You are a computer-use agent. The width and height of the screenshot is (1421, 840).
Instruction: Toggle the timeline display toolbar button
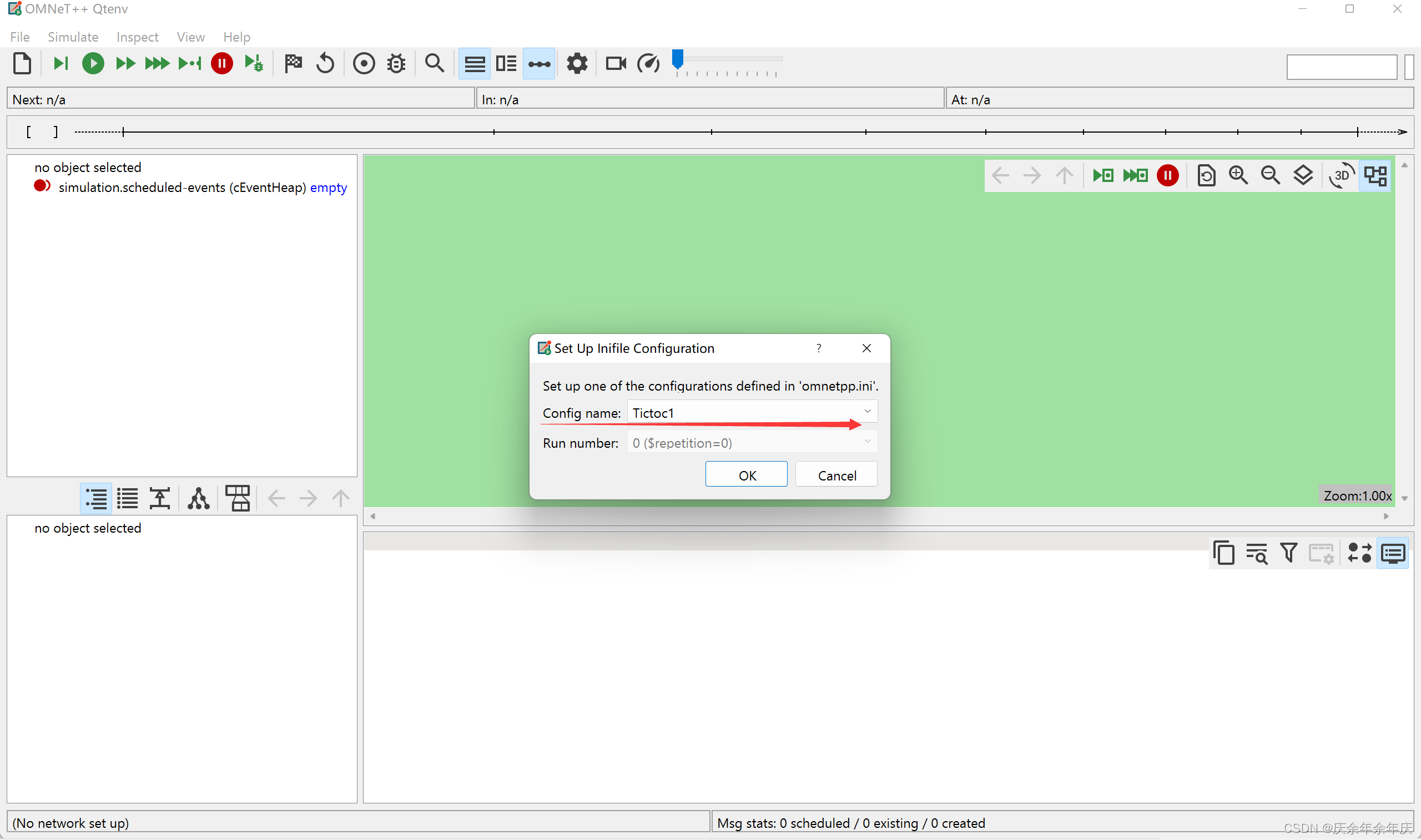(539, 63)
